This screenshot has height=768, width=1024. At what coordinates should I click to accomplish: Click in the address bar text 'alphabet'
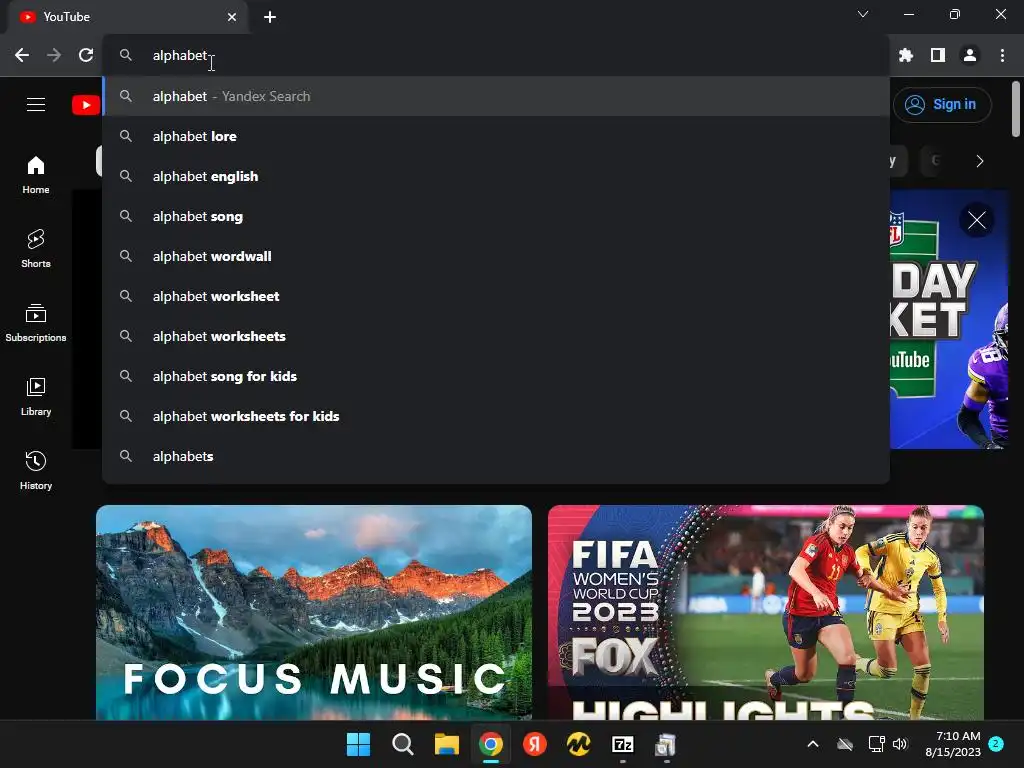coord(180,56)
